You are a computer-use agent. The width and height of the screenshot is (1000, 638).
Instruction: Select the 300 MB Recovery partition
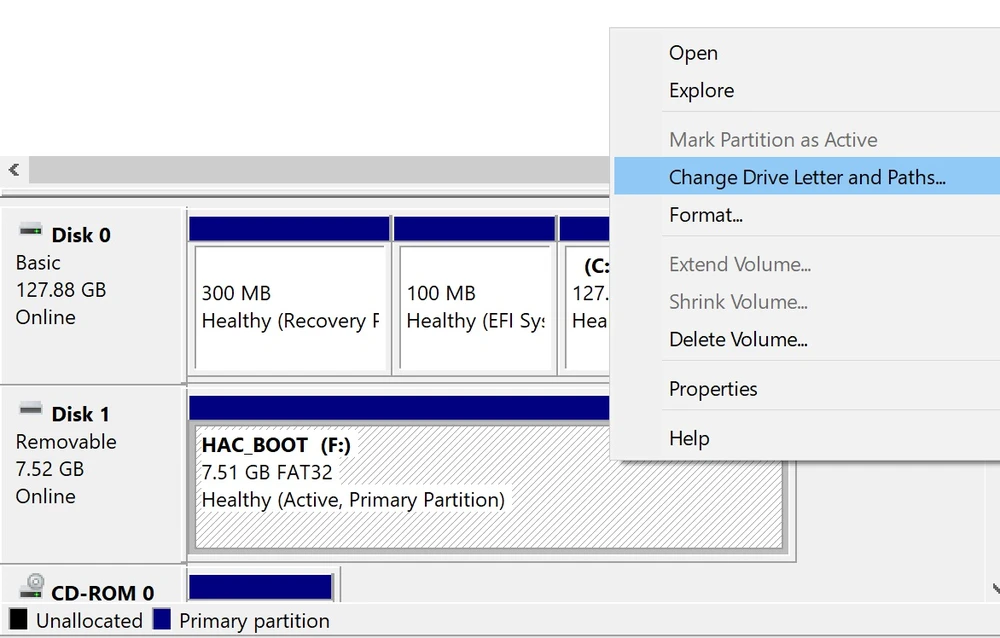pyautogui.click(x=289, y=307)
